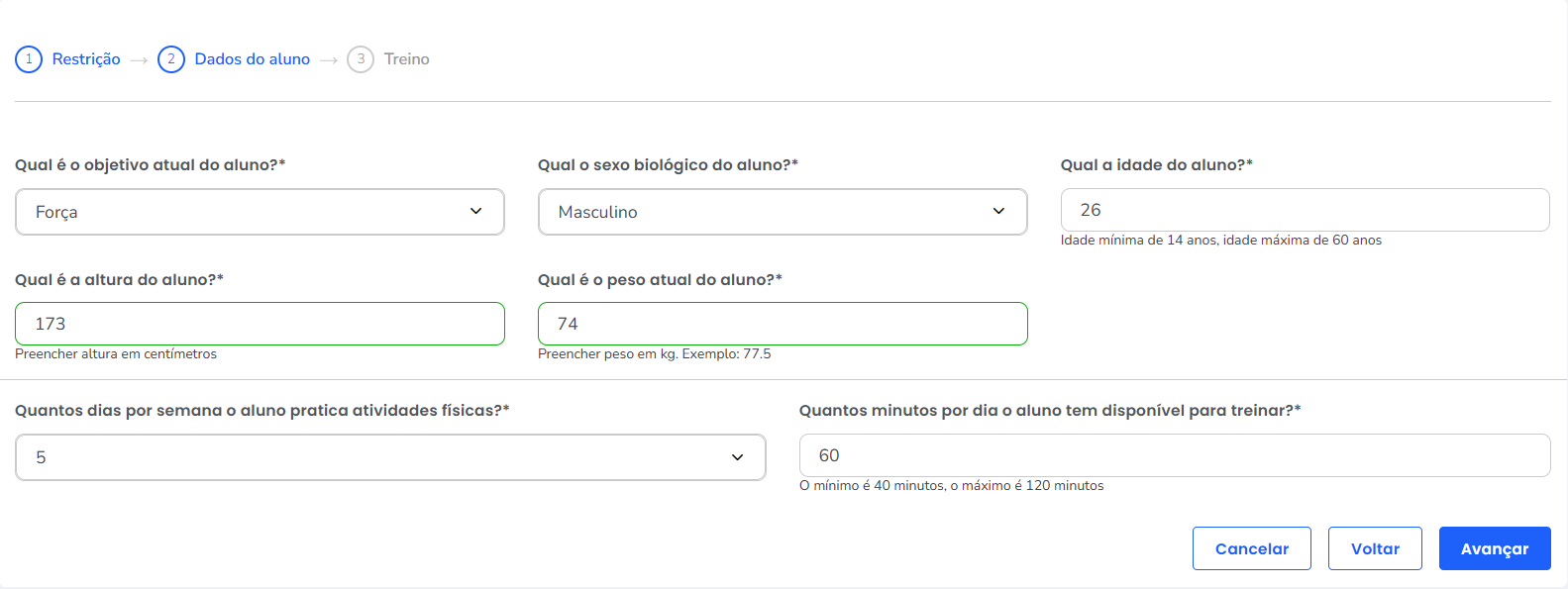Open the biological sex dropdown
1568x589 pixels.
[783, 212]
